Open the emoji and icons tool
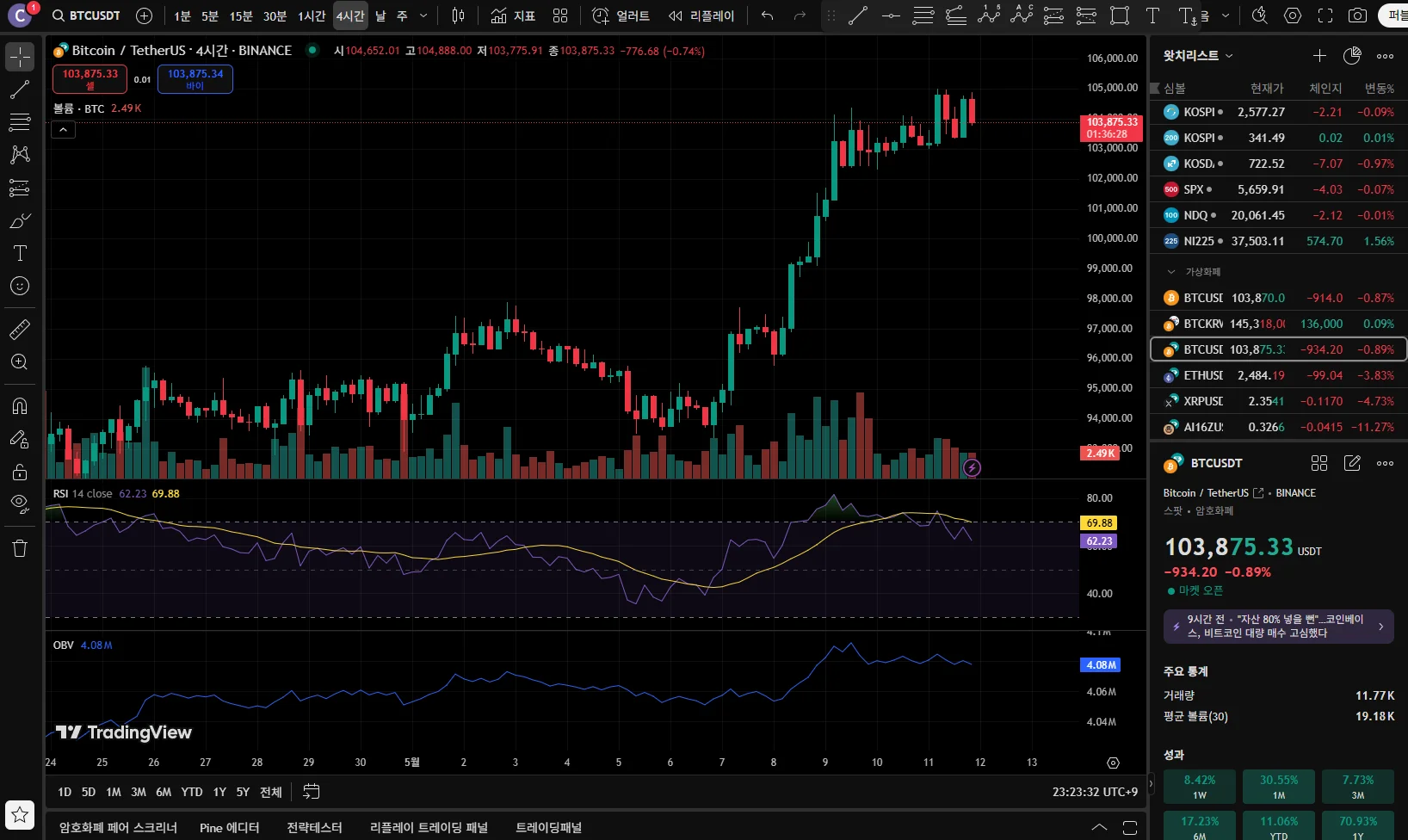1408x840 pixels. point(20,286)
